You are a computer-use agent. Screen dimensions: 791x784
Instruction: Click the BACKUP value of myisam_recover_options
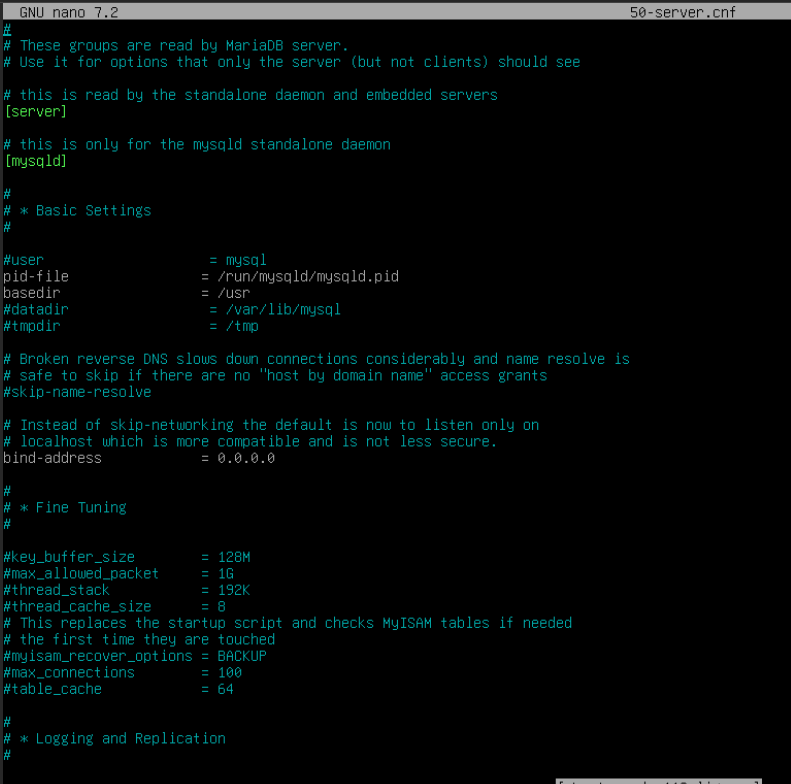[x=242, y=656]
